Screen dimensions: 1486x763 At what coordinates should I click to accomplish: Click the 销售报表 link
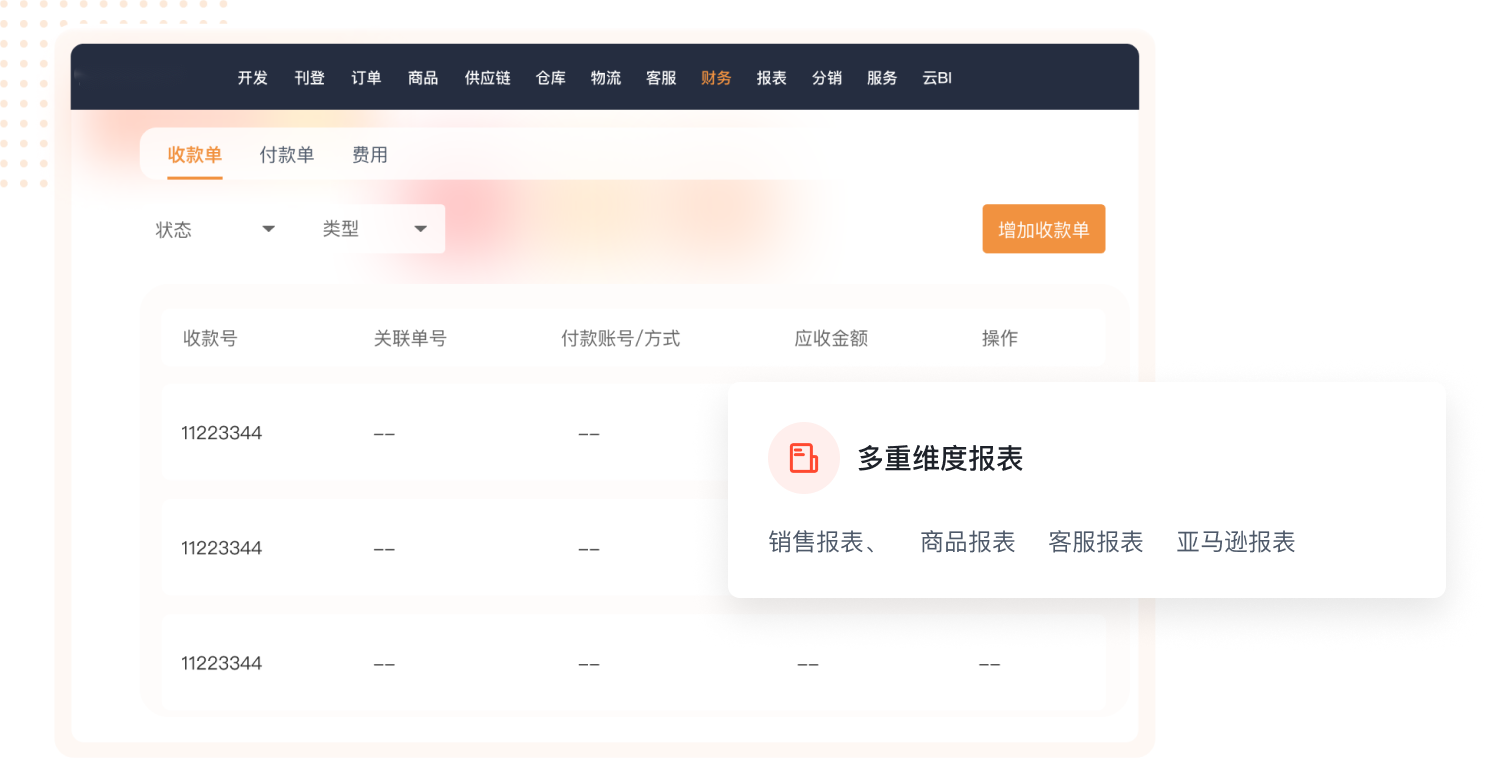817,542
